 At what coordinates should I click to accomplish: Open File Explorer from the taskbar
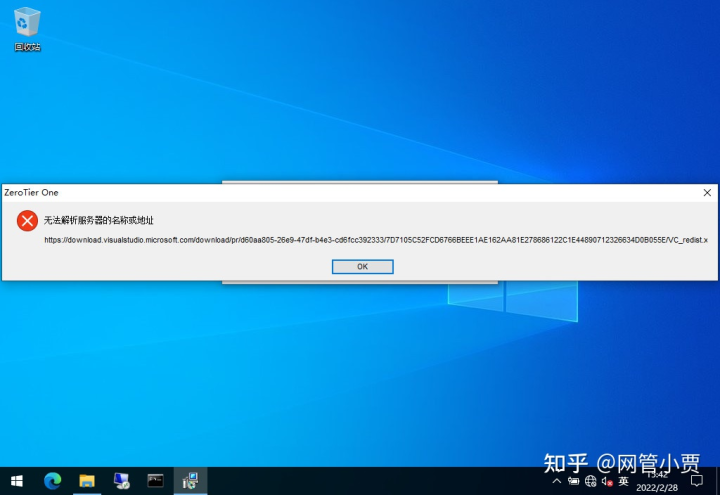point(87,481)
